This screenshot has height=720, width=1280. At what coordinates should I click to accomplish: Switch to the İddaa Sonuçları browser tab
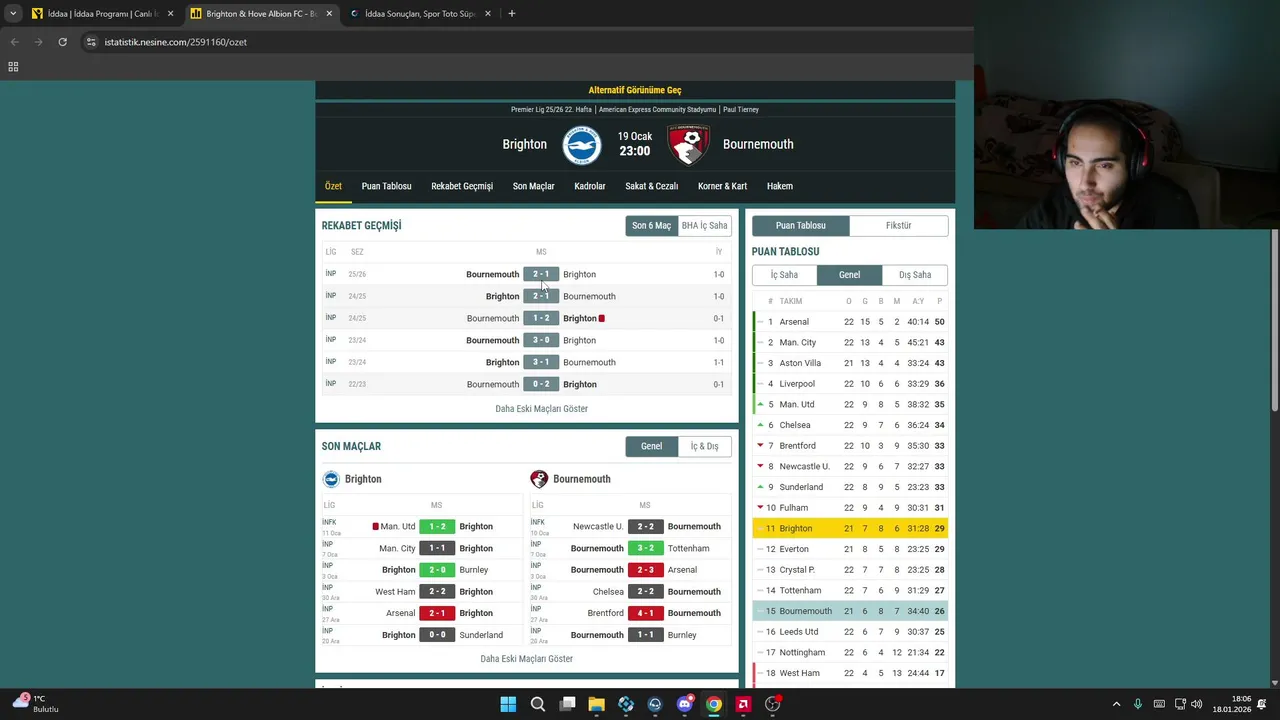tap(420, 14)
